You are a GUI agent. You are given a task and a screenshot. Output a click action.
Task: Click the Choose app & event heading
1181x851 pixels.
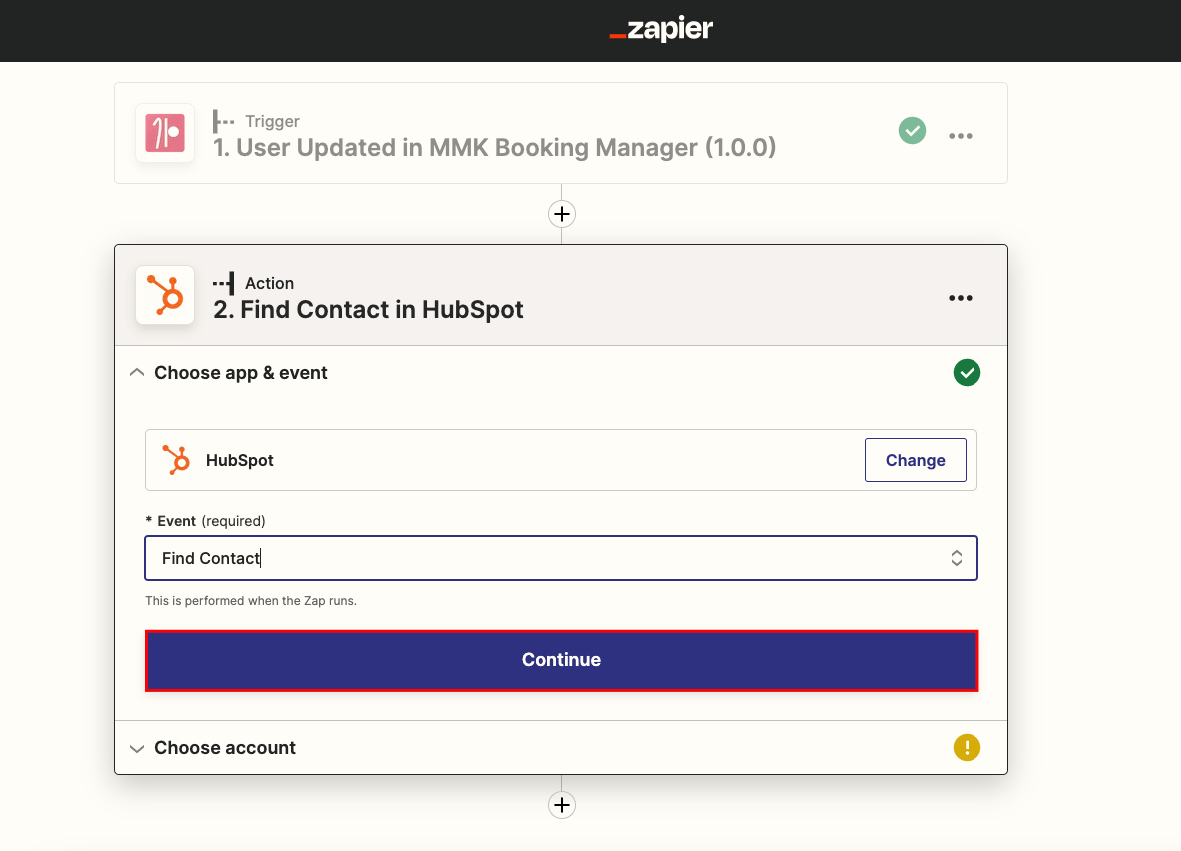tap(240, 373)
